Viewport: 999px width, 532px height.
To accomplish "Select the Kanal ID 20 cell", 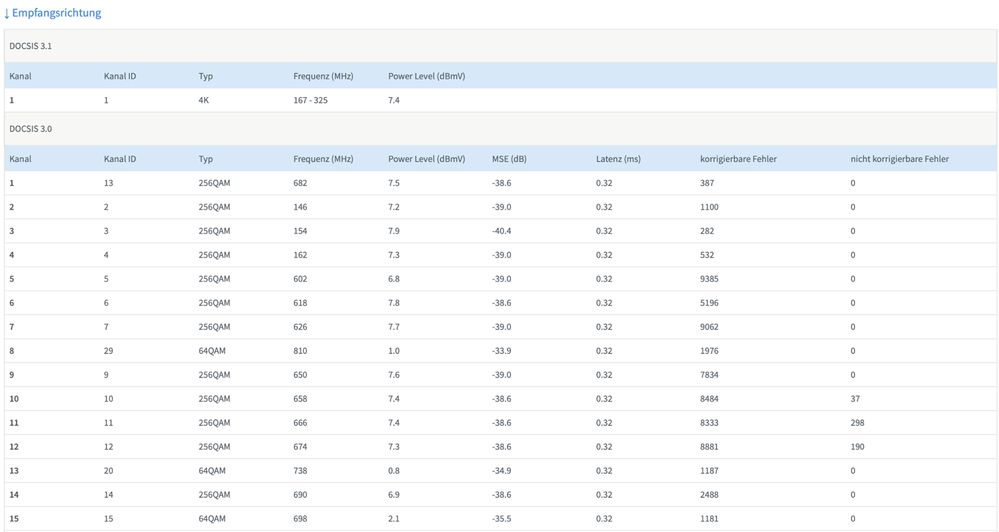I will tap(110, 471).
